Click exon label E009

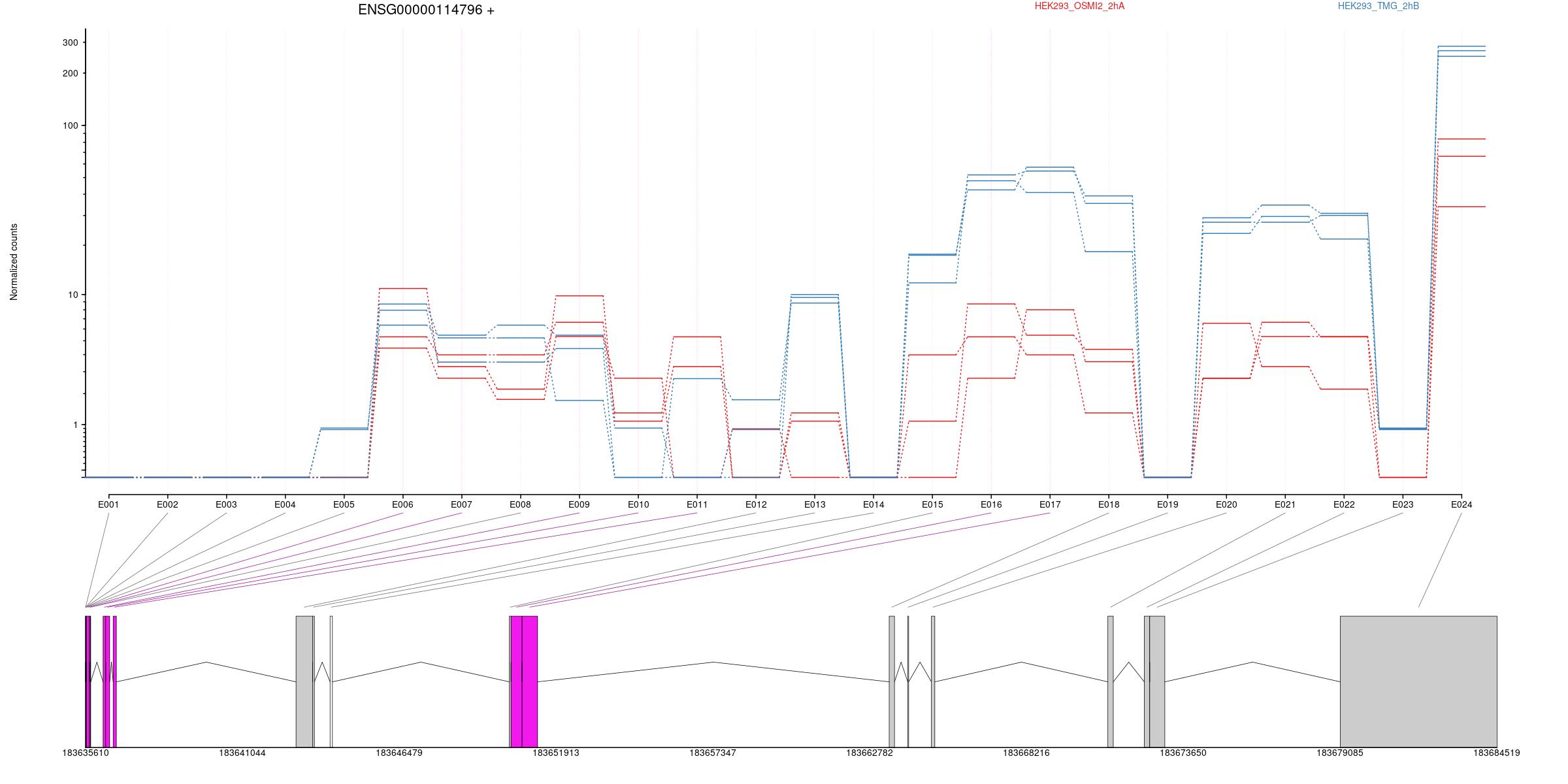click(x=579, y=504)
